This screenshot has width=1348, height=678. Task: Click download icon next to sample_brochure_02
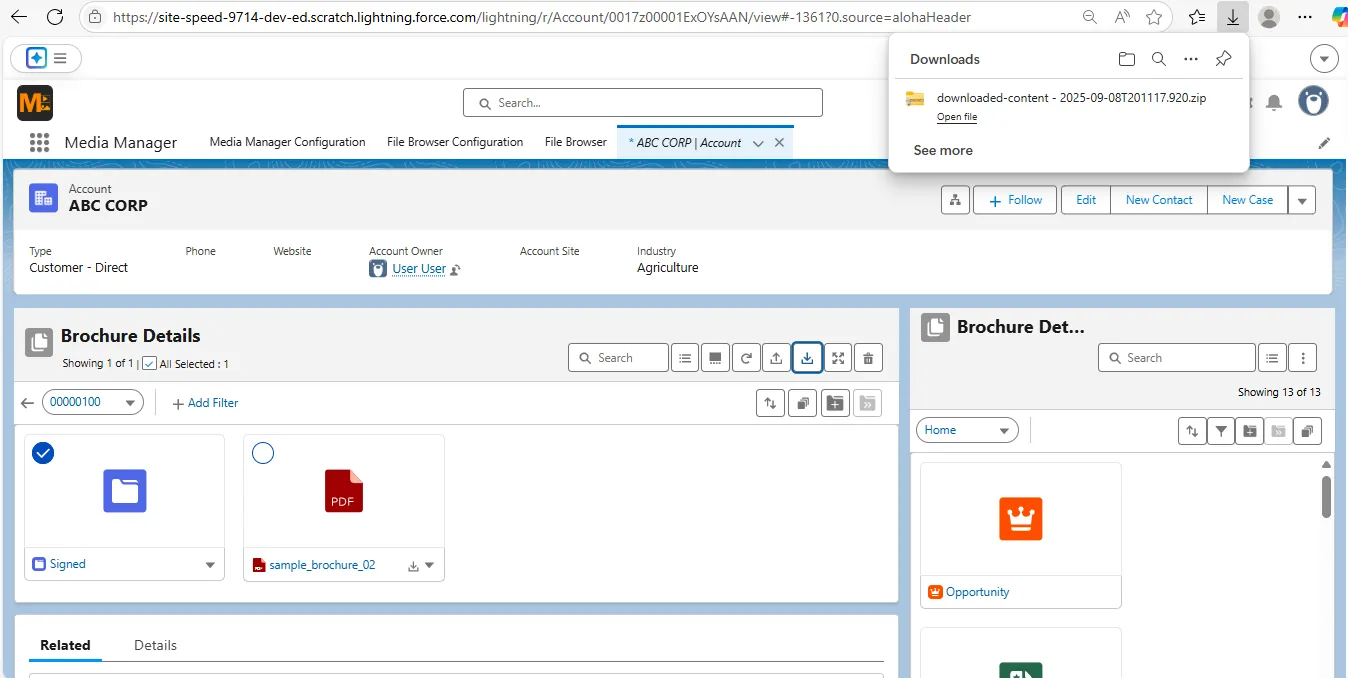coord(413,566)
